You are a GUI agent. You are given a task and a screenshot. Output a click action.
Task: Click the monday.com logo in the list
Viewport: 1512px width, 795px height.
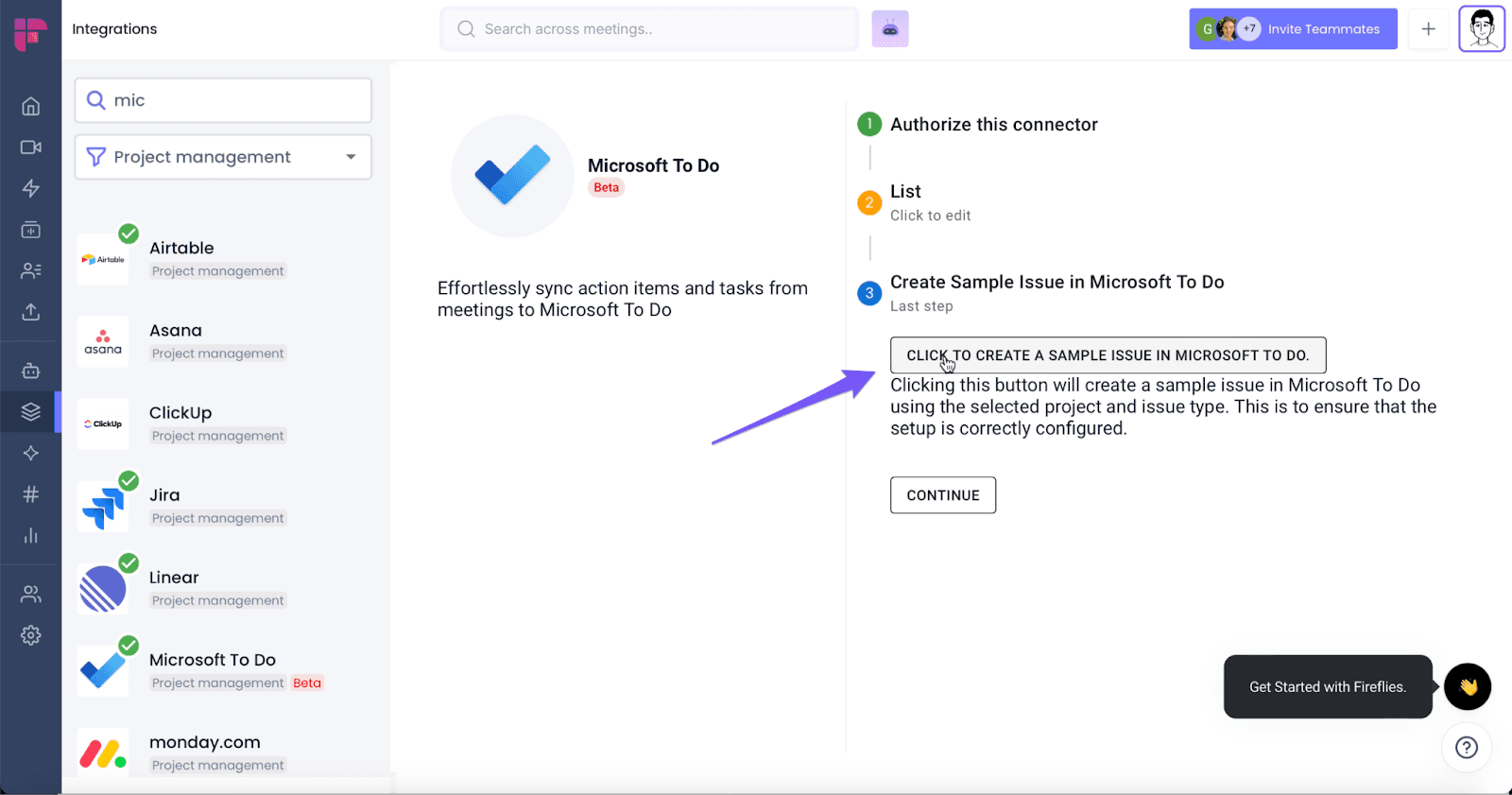pyautogui.click(x=103, y=753)
